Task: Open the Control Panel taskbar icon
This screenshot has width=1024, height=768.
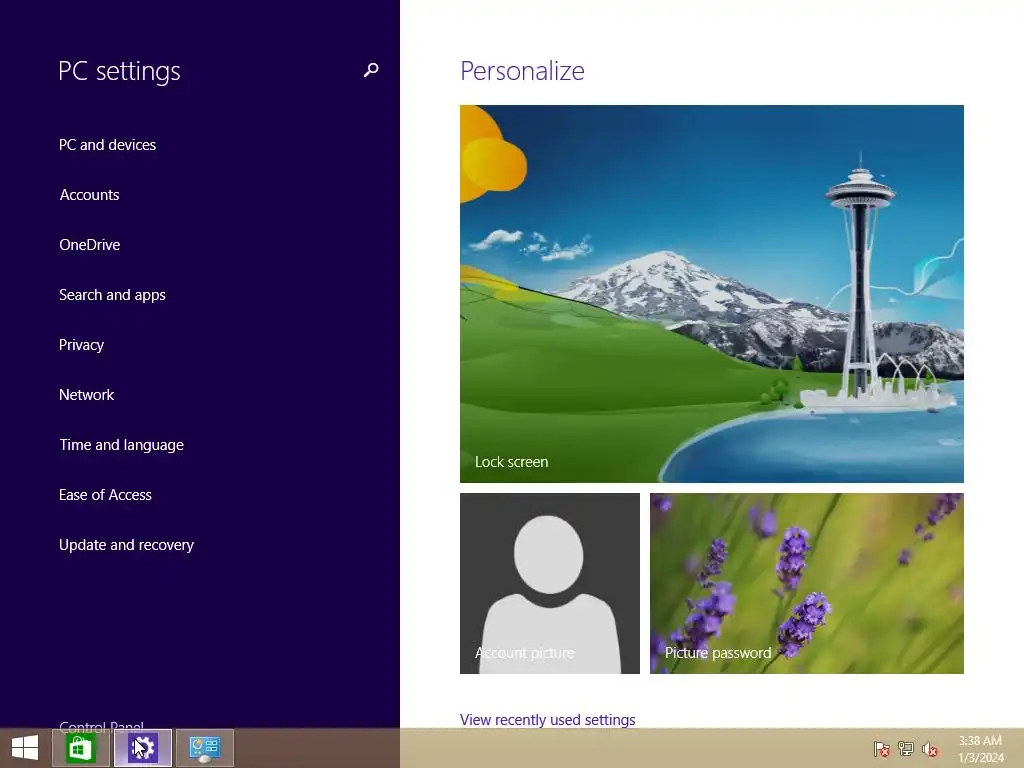Action: (x=204, y=748)
